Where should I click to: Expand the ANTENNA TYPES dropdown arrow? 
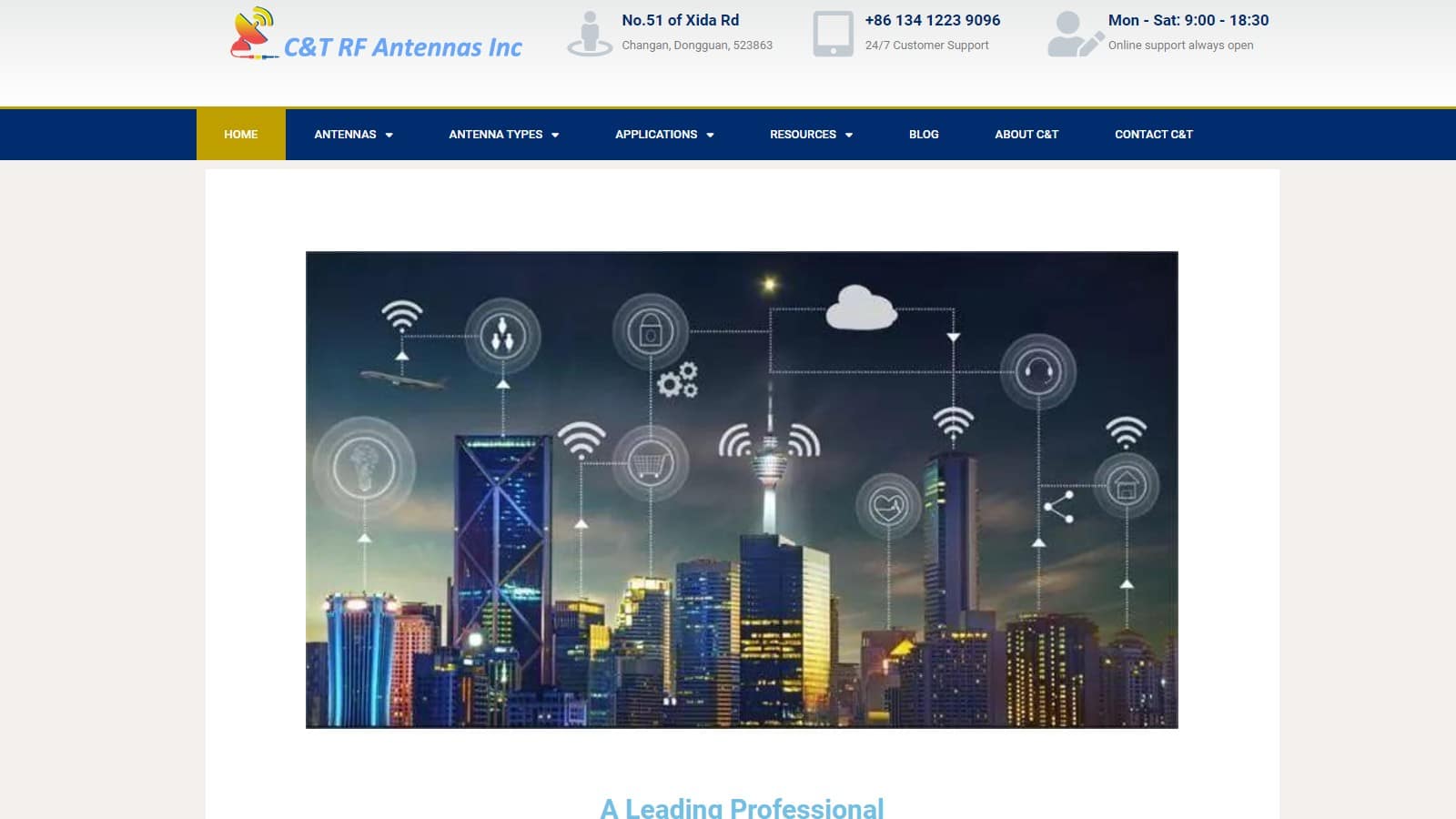[555, 136]
